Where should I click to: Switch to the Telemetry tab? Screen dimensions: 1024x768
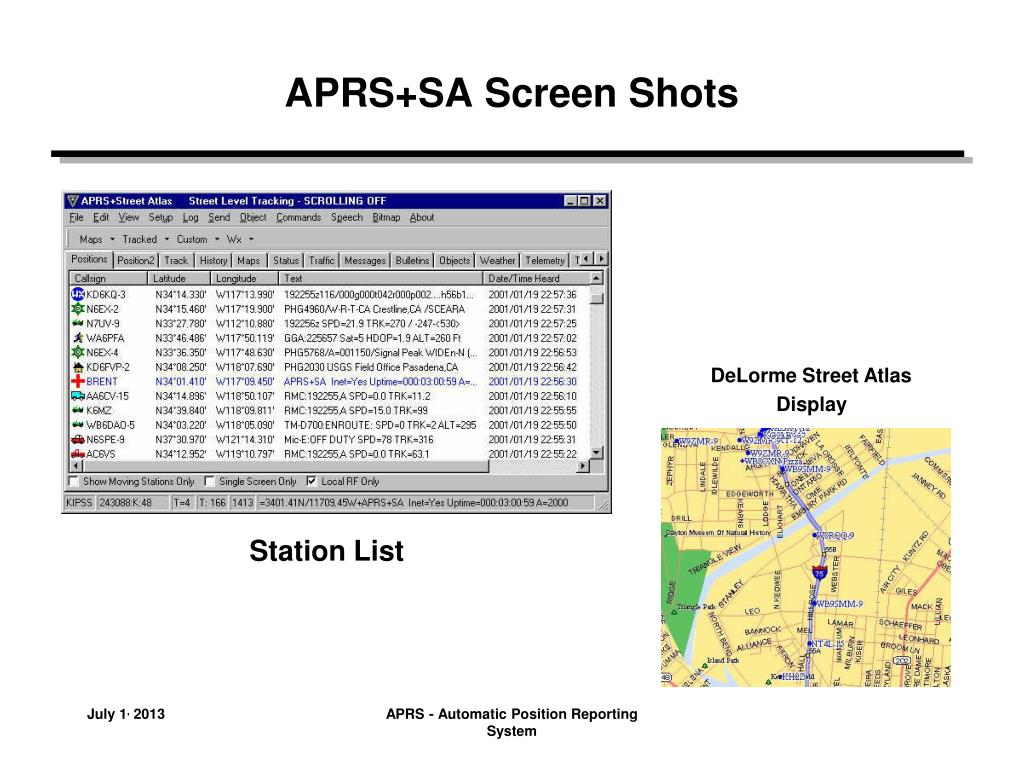545,261
